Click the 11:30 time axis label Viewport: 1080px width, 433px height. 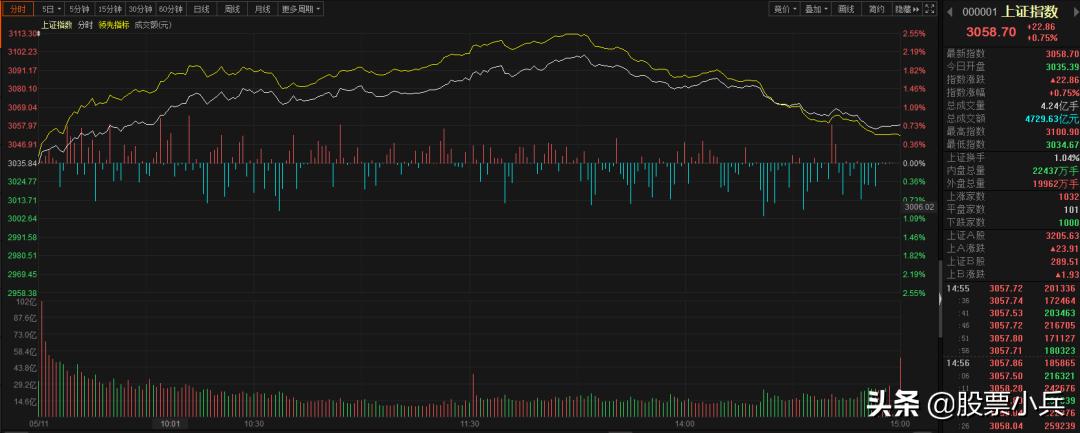tap(472, 424)
